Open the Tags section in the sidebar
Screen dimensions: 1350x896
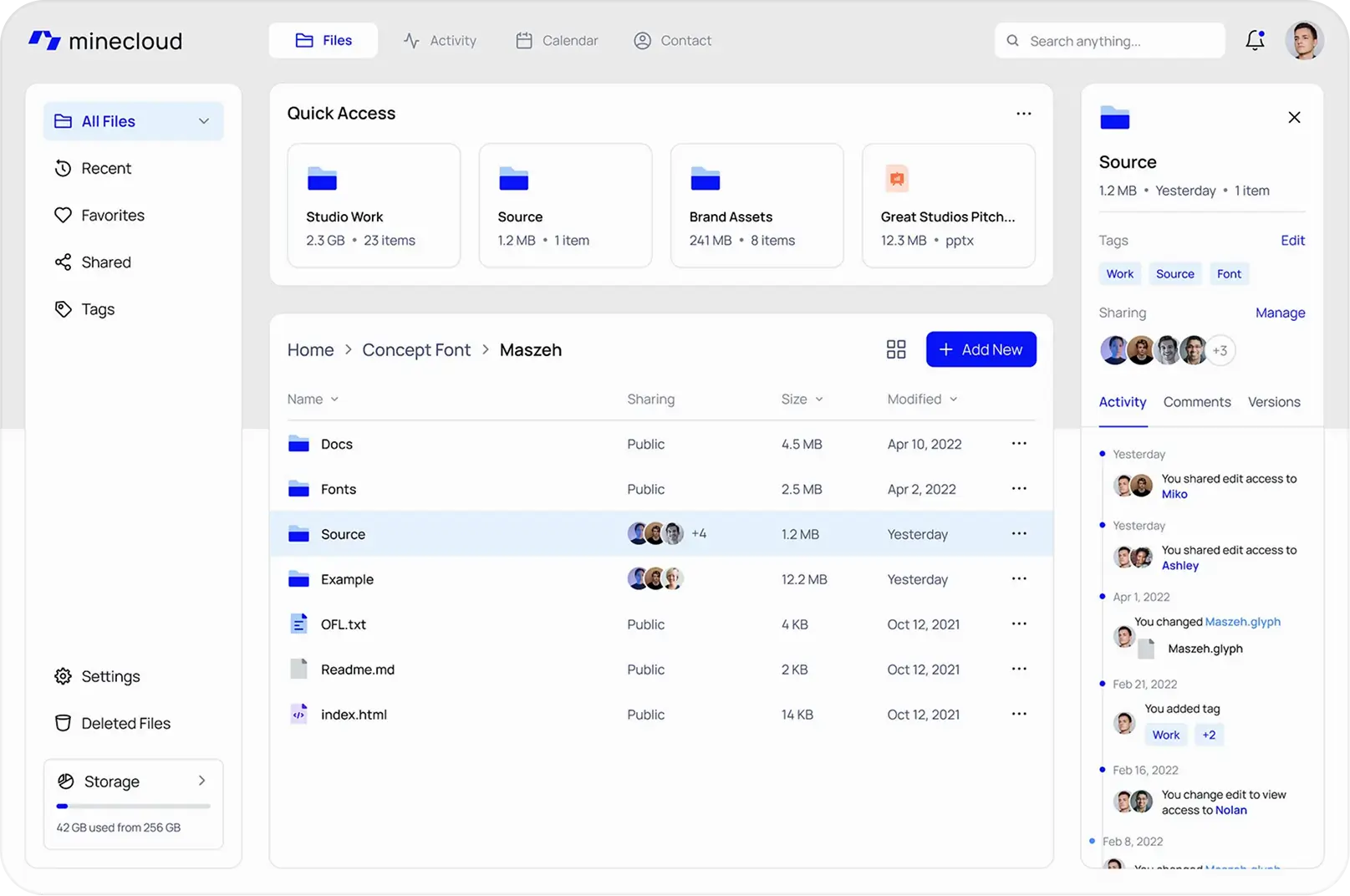(x=98, y=308)
